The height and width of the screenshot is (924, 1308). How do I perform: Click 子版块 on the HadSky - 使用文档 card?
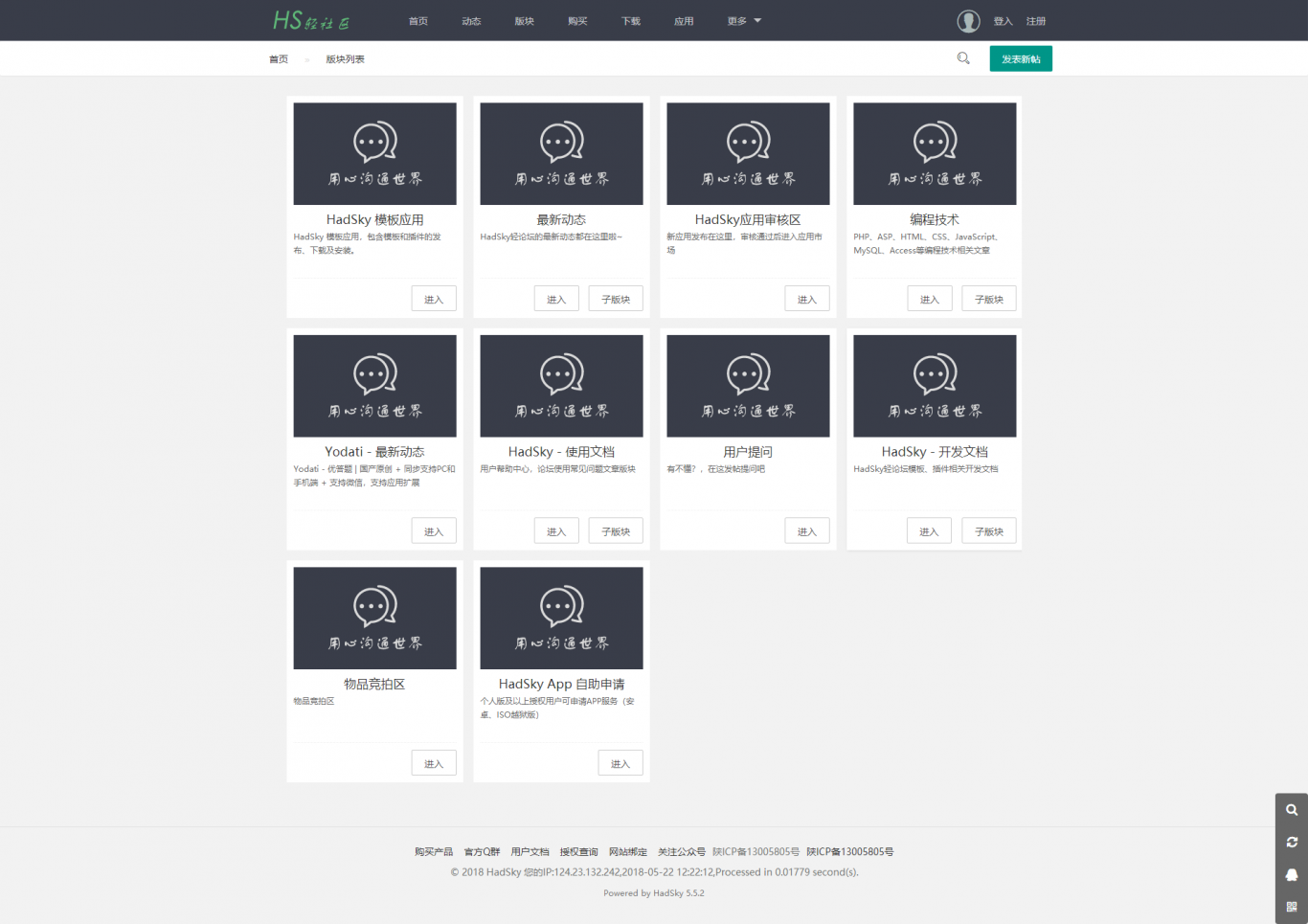click(x=616, y=531)
